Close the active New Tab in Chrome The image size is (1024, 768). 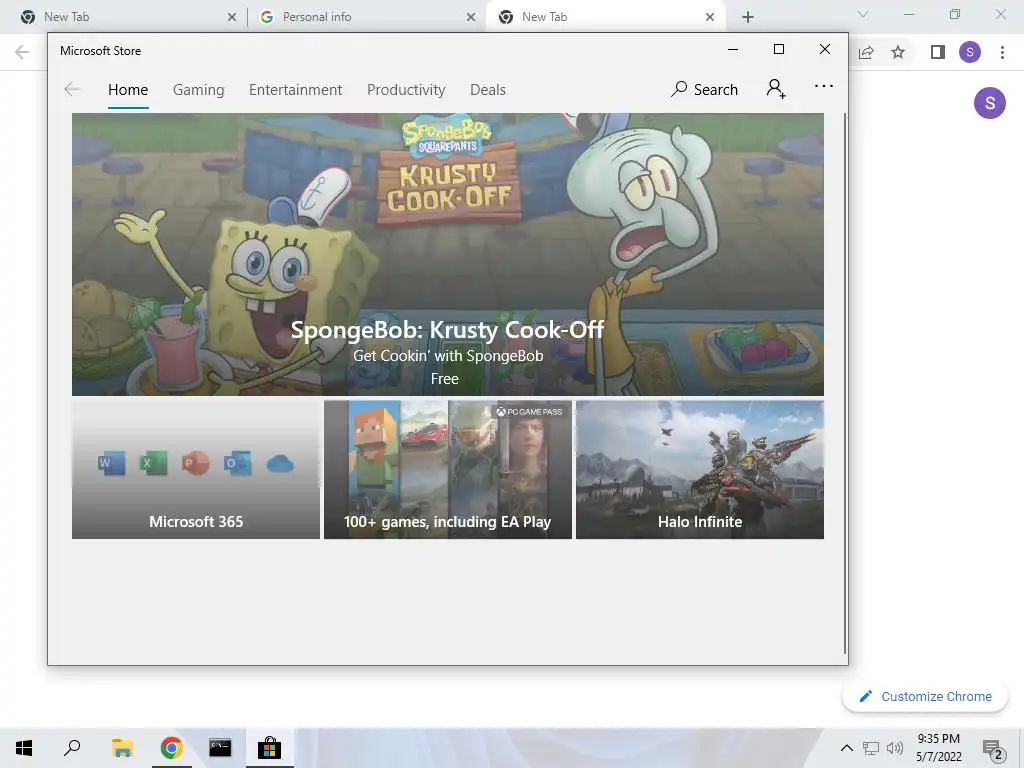[x=710, y=17]
